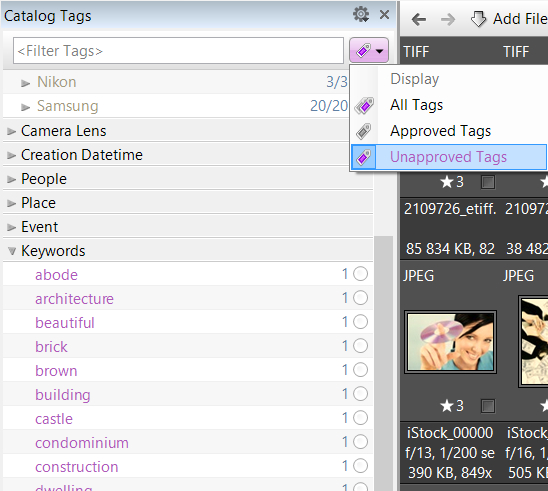This screenshot has height=491, width=548.
Task: Close the Catalog Tags panel
Action: [x=384, y=15]
